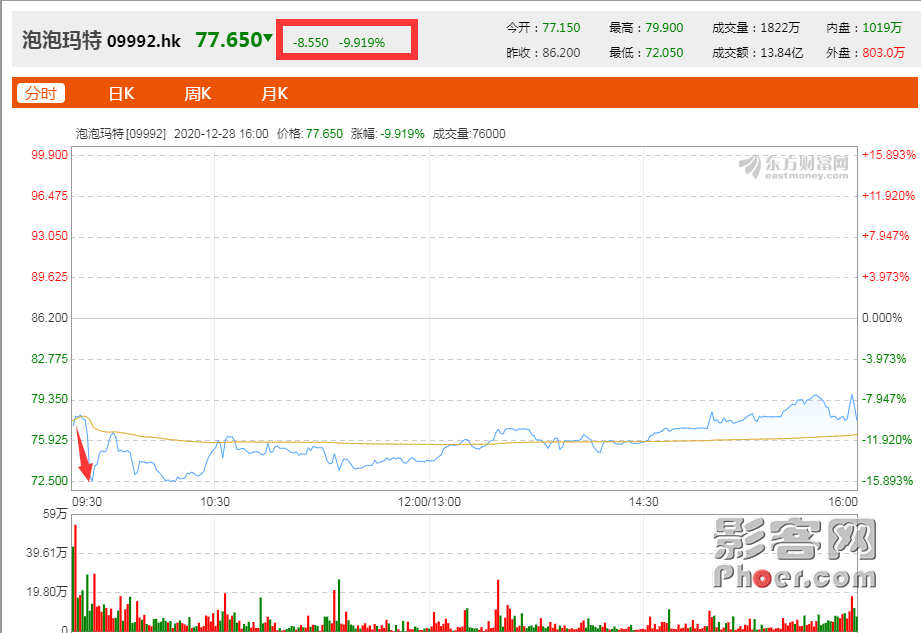Click the +11.920% percent axis label
This screenshot has height=633, width=921.
(888, 196)
